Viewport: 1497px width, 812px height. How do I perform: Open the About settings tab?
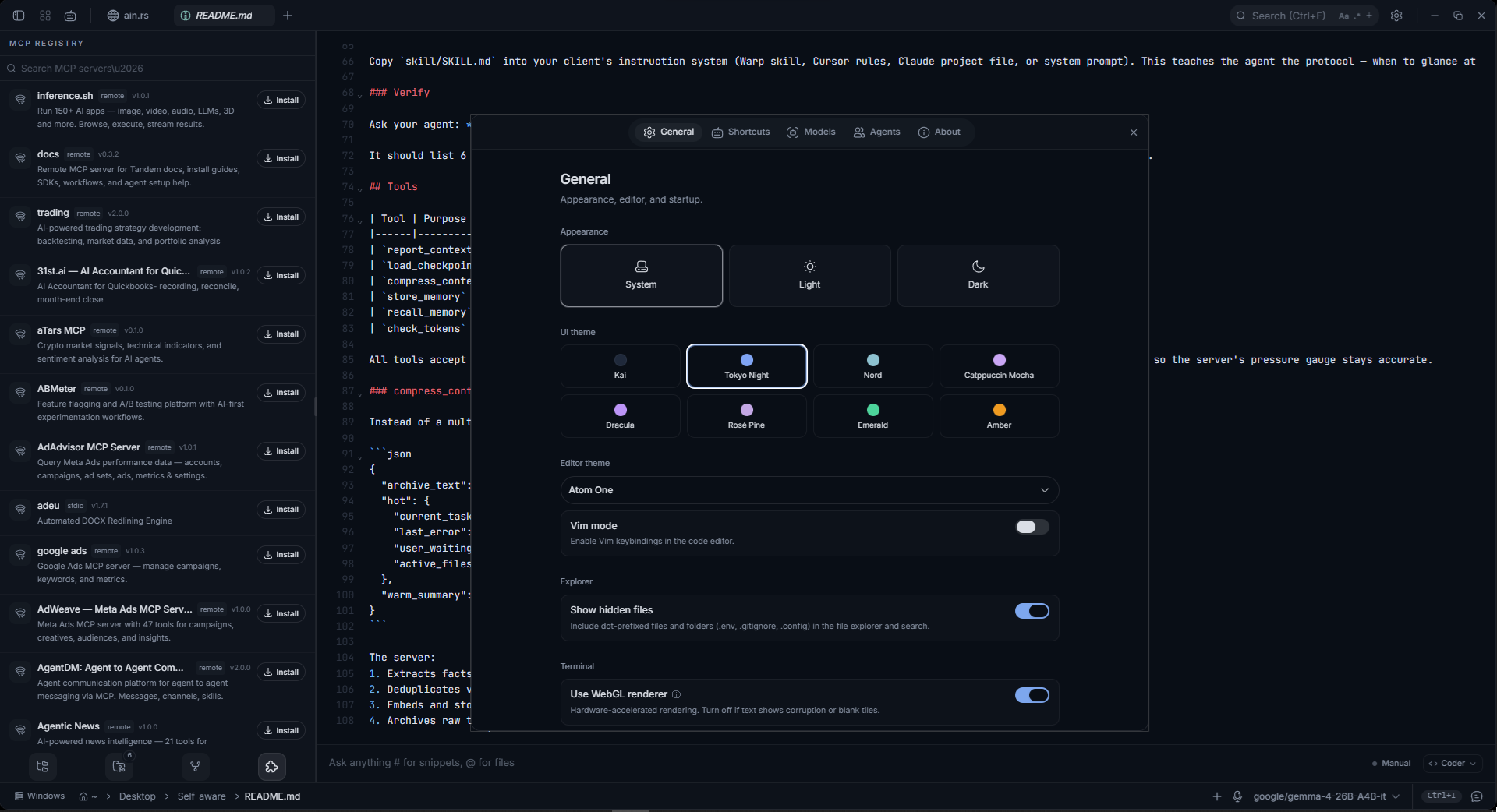(940, 132)
